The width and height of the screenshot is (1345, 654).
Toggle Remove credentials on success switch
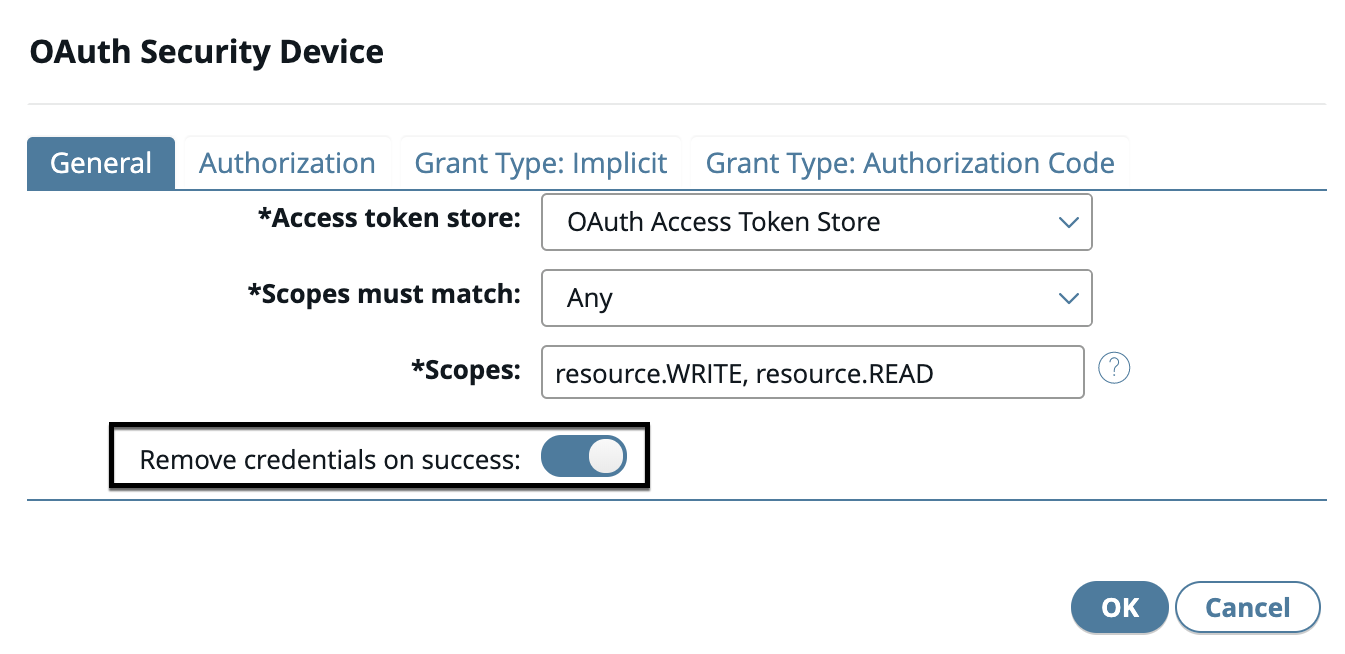pos(583,457)
